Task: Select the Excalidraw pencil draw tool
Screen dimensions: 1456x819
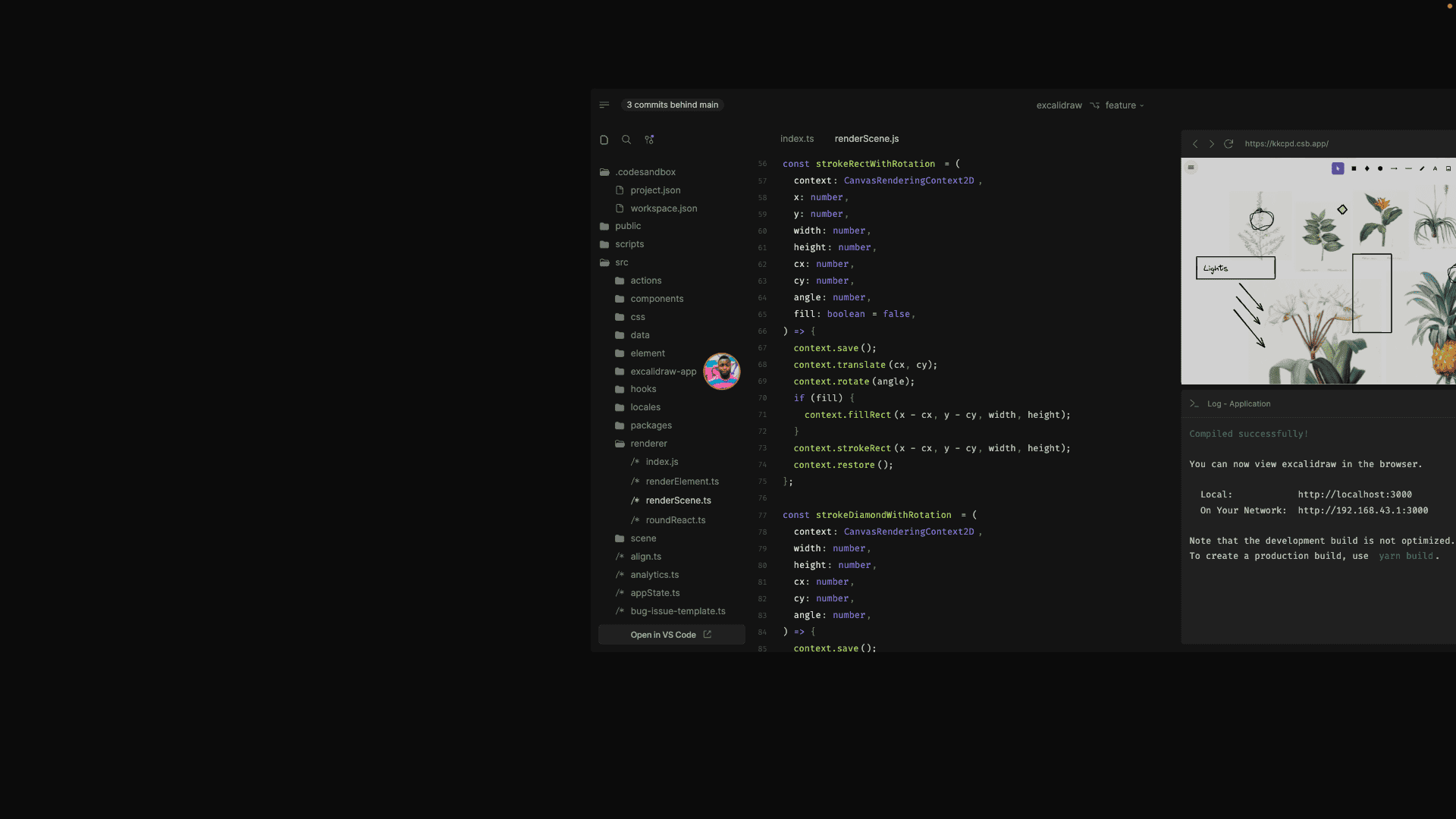Action: (1422, 168)
